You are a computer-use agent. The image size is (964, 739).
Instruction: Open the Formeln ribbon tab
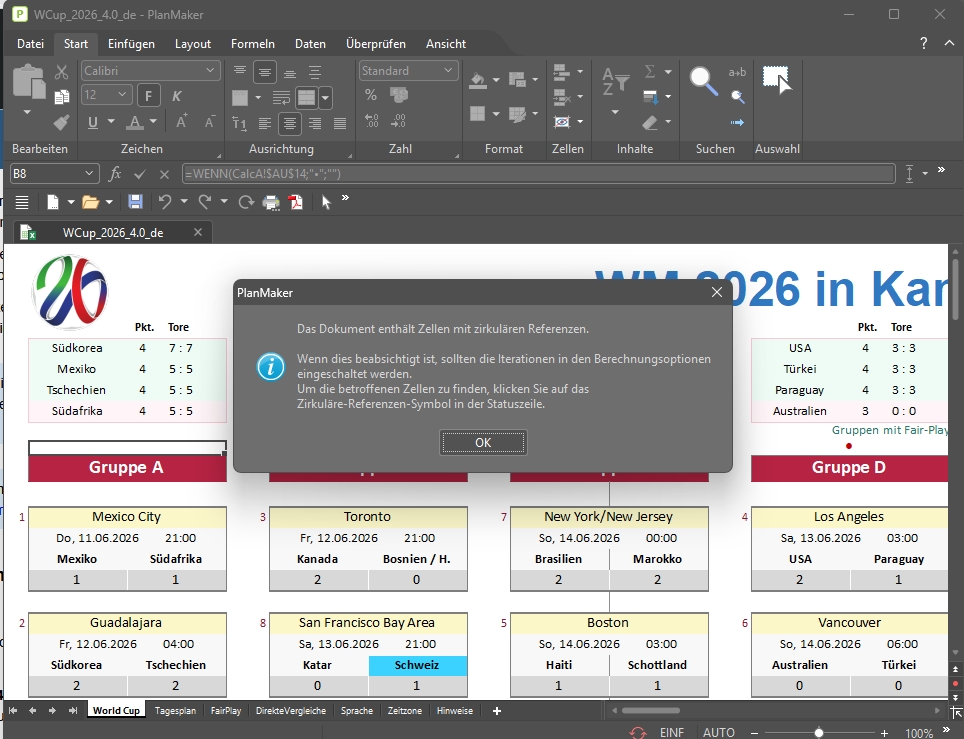click(x=253, y=44)
